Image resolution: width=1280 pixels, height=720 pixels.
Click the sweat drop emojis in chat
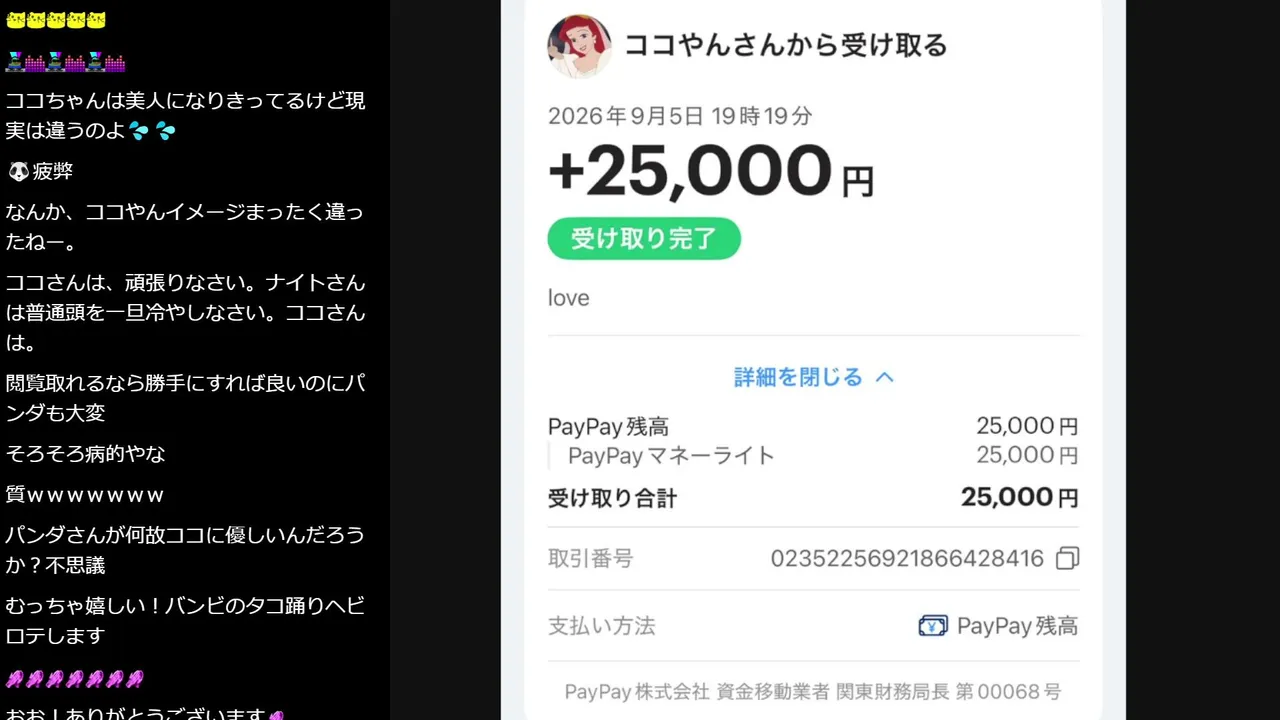tap(152, 131)
